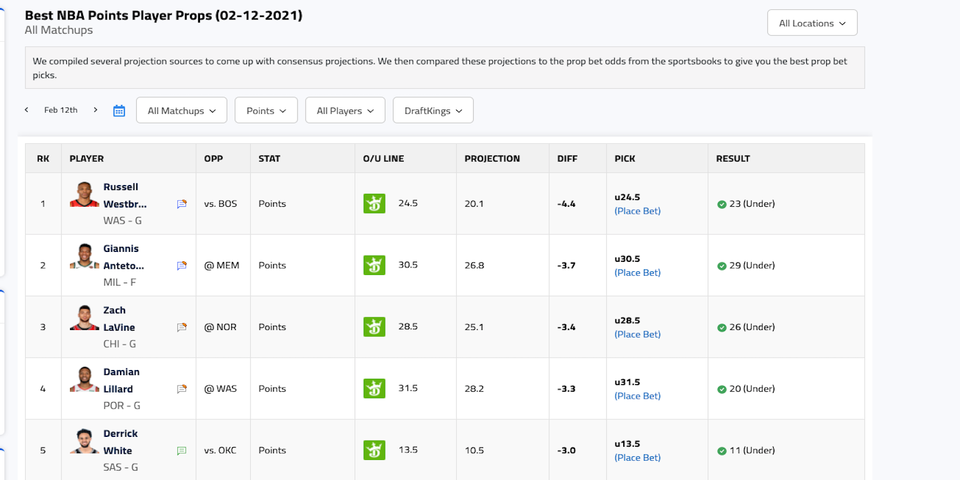Open the DraftKings sportsbook dropdown
Viewport: 960px width, 480px height.
(x=433, y=110)
